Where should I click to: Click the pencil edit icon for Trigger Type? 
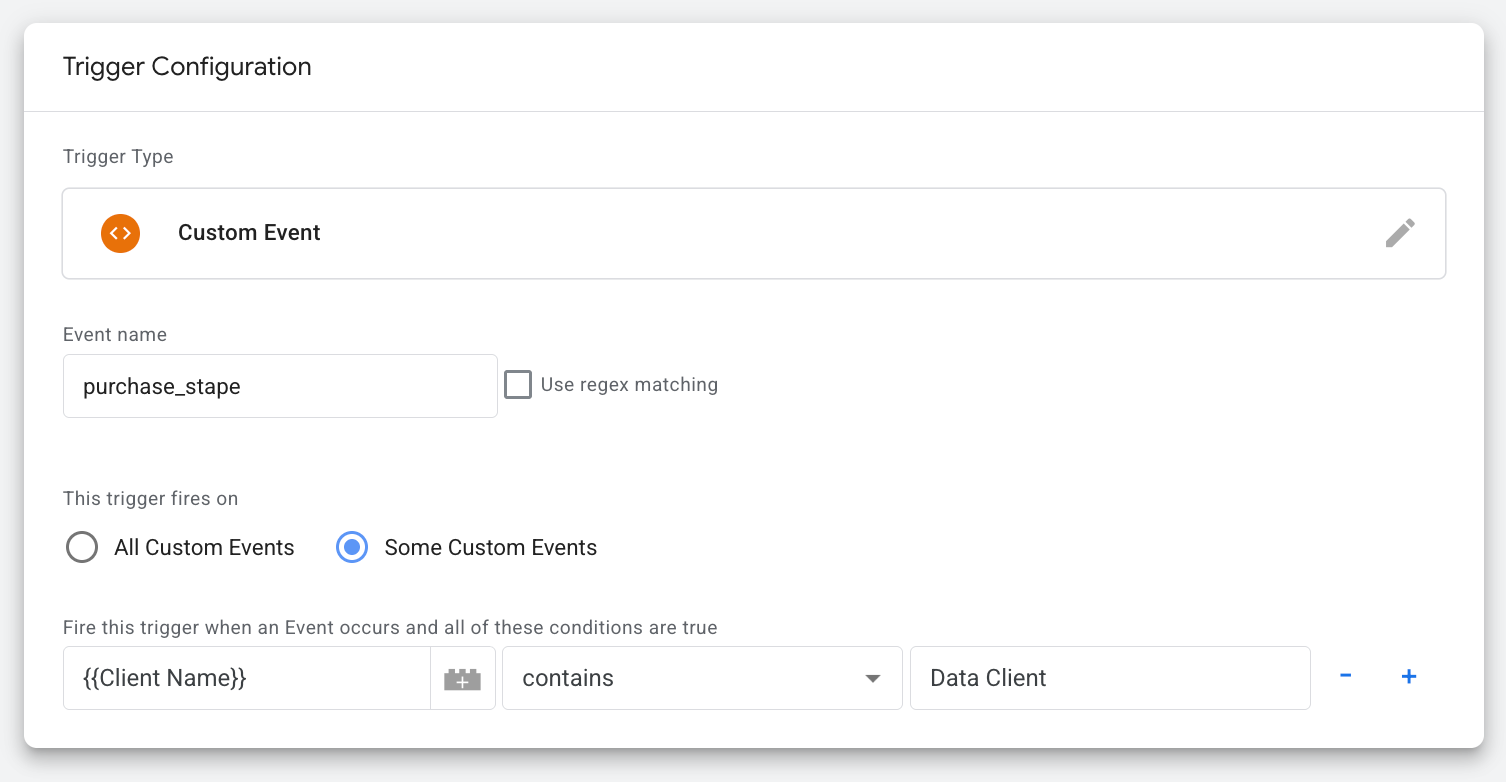(1400, 233)
